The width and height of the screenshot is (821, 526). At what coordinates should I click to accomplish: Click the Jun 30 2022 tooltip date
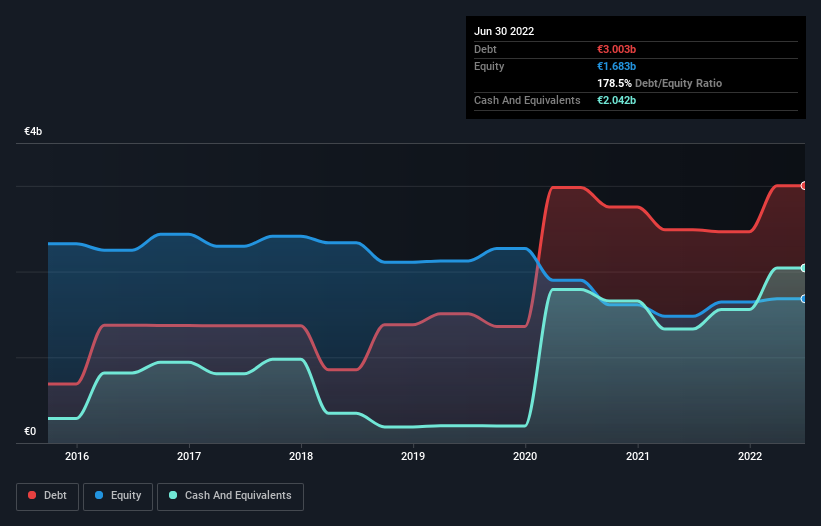[x=504, y=31]
